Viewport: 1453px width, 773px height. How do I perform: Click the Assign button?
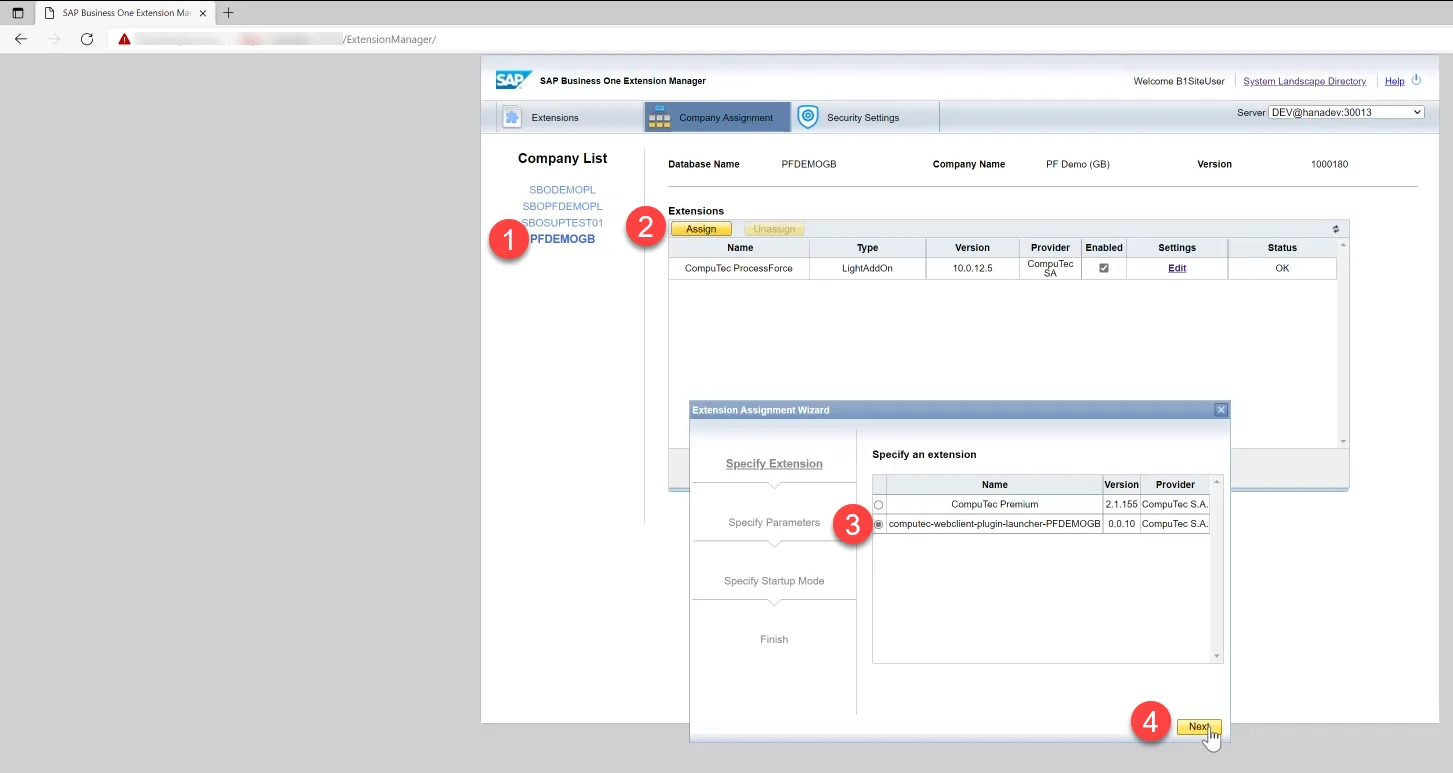tap(701, 228)
